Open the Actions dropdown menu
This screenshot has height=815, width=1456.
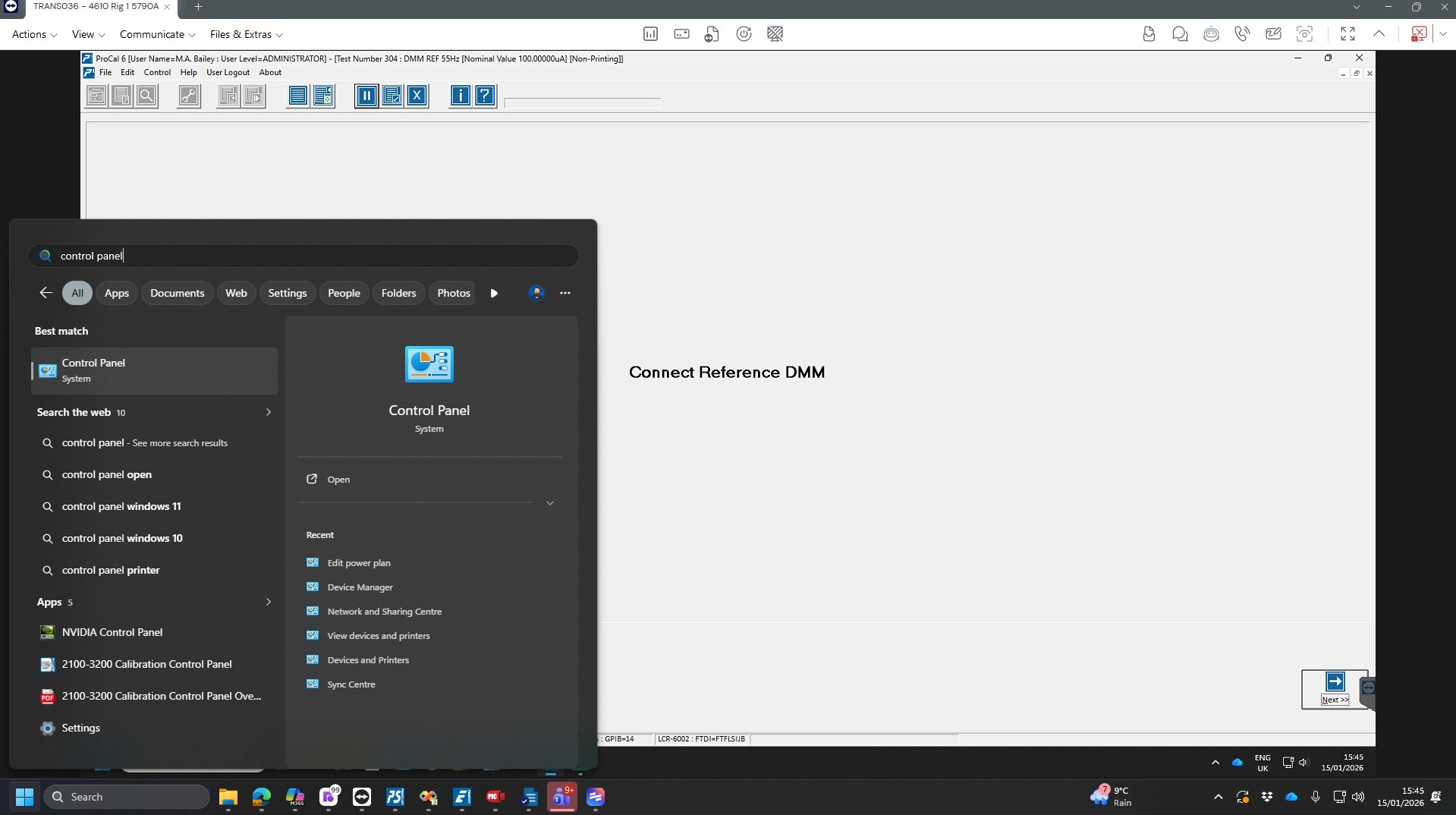(34, 34)
